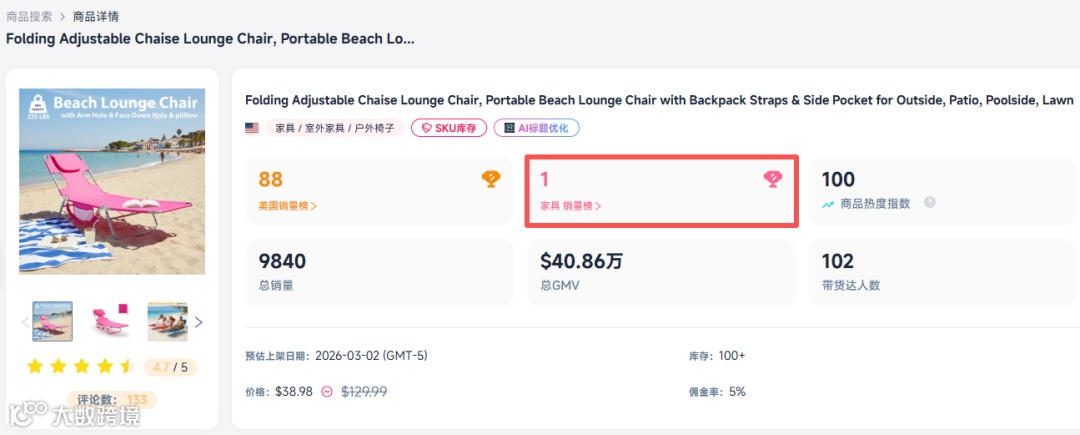Click the pink furniture sales rank trophy icon
This screenshot has height=435, width=1080.
772,179
